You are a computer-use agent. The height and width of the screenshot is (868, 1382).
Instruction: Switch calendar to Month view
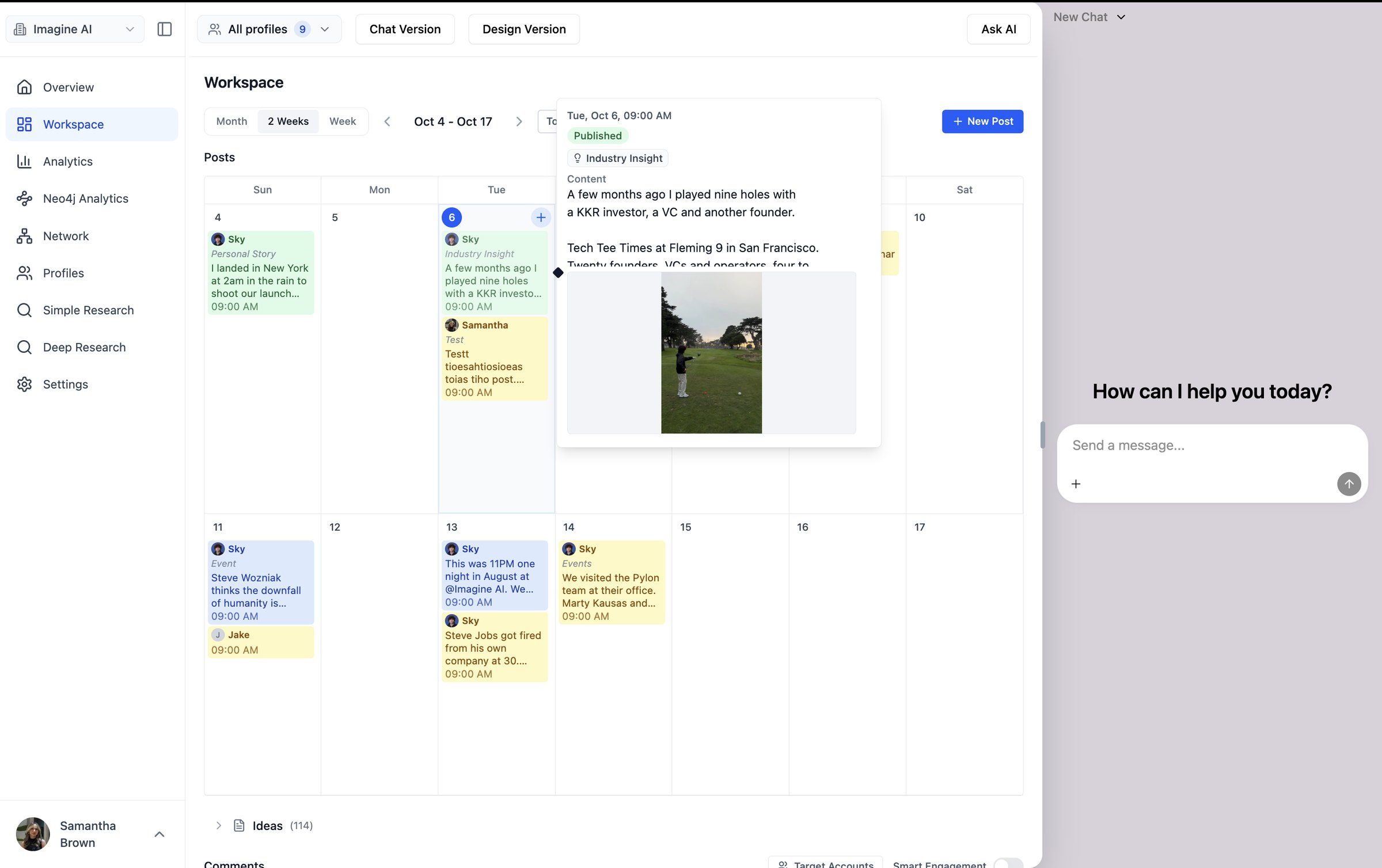pos(231,121)
